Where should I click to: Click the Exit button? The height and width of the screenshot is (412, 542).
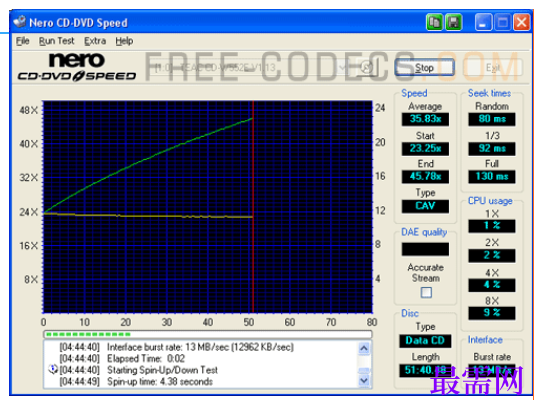coord(493,67)
